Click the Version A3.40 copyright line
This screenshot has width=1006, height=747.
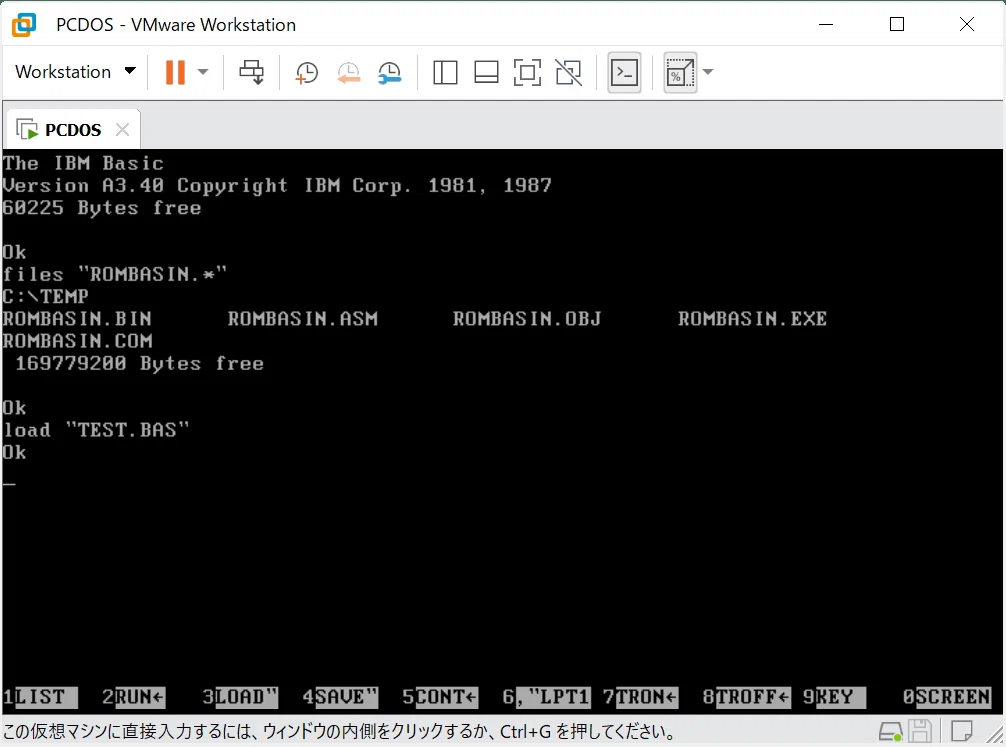point(277,185)
